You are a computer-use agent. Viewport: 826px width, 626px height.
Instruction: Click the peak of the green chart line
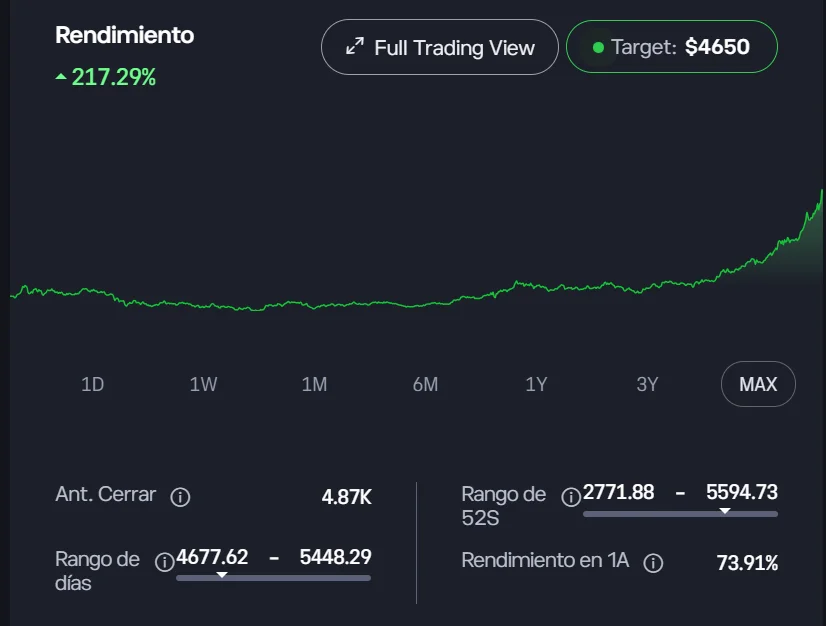tap(822, 191)
